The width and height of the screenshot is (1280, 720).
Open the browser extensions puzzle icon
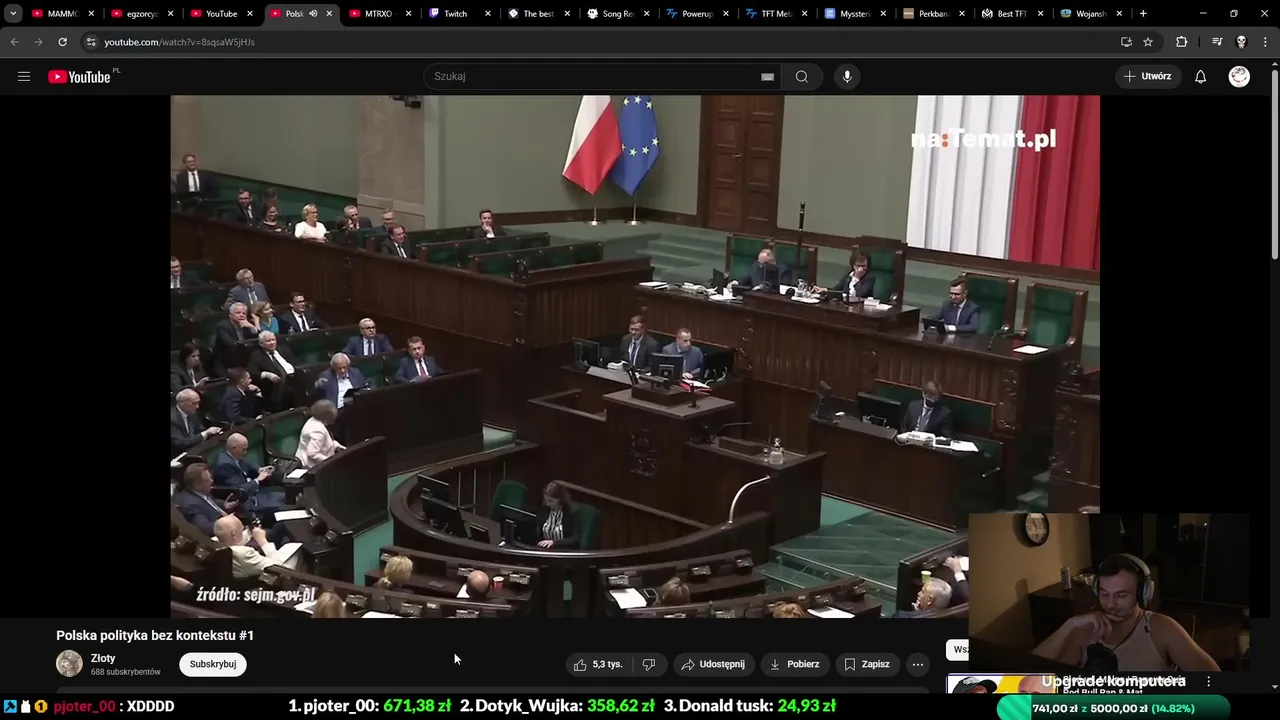pyautogui.click(x=1182, y=42)
